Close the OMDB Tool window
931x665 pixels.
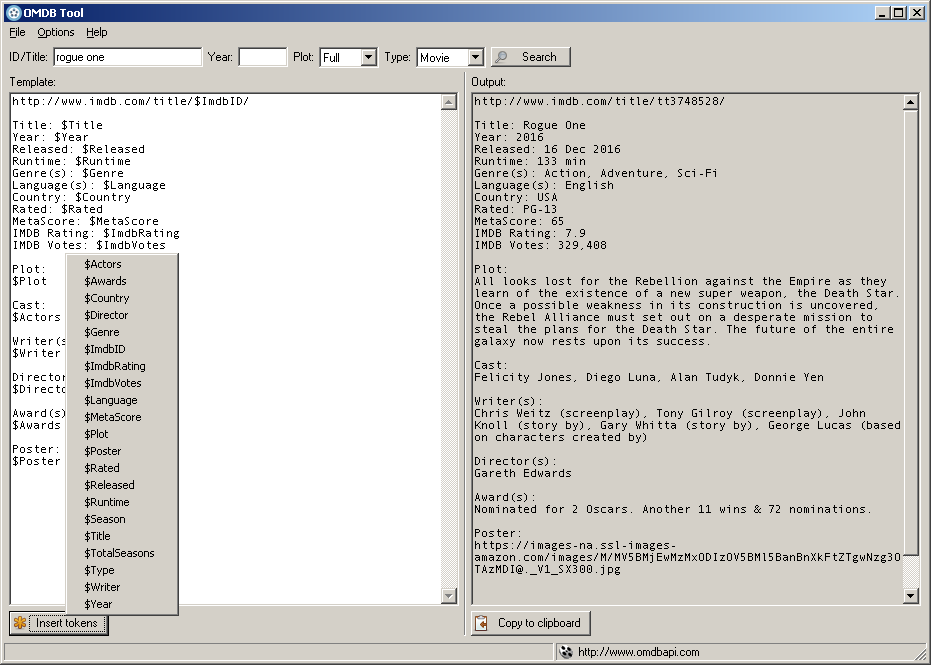point(916,12)
